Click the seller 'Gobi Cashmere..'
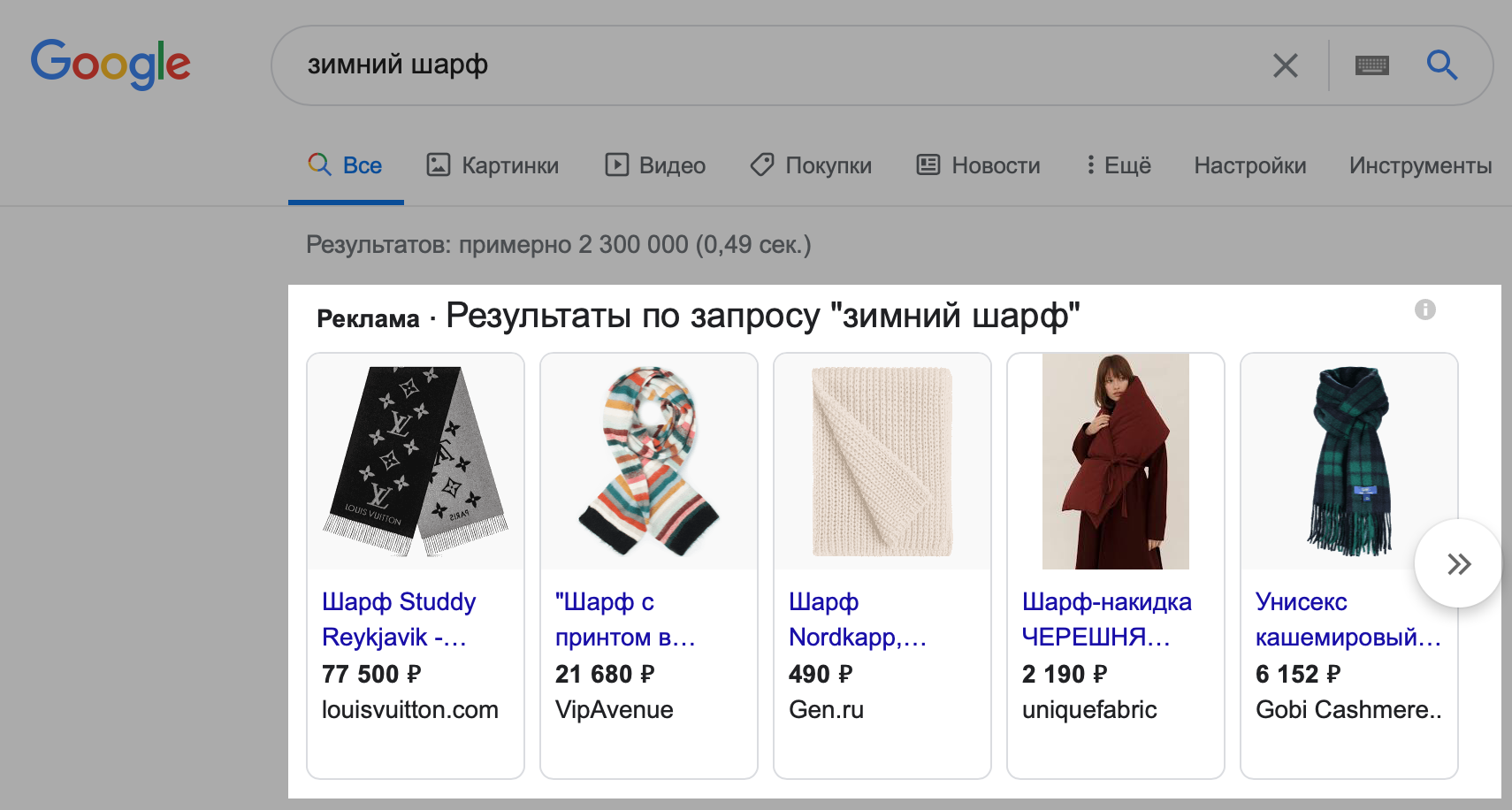 point(1348,709)
